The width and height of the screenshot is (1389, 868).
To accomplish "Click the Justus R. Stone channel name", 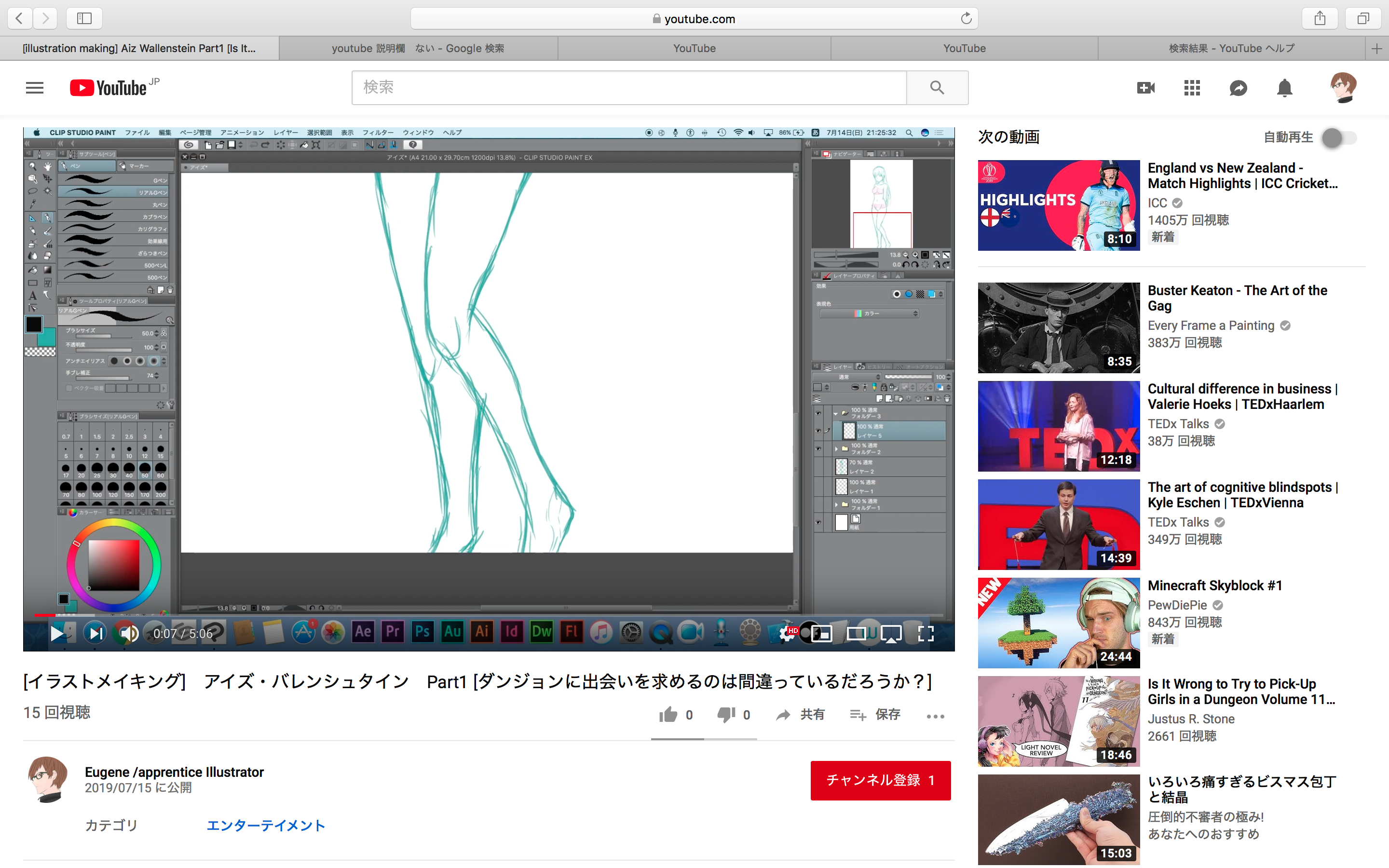I will click(1190, 719).
